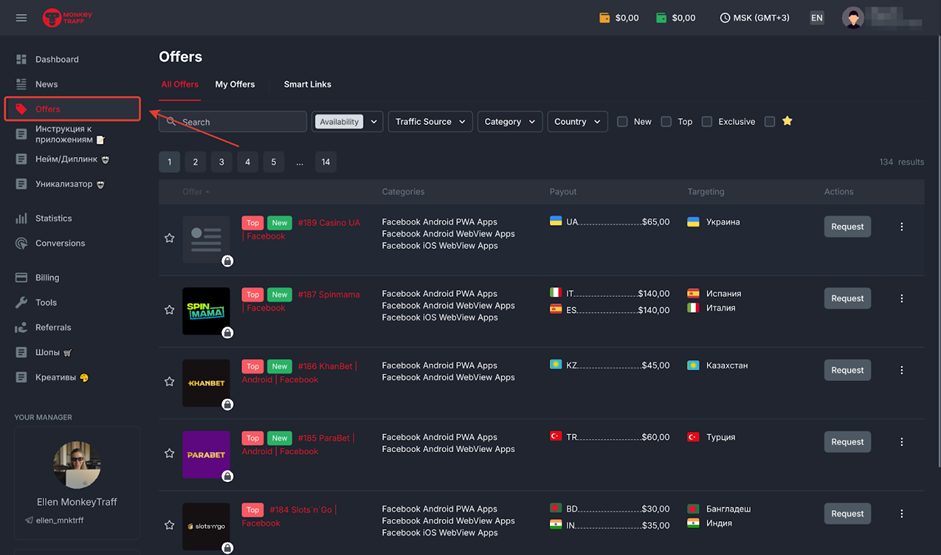The image size is (941, 555).
Task: Click the Billing card icon
Action: (x=22, y=278)
